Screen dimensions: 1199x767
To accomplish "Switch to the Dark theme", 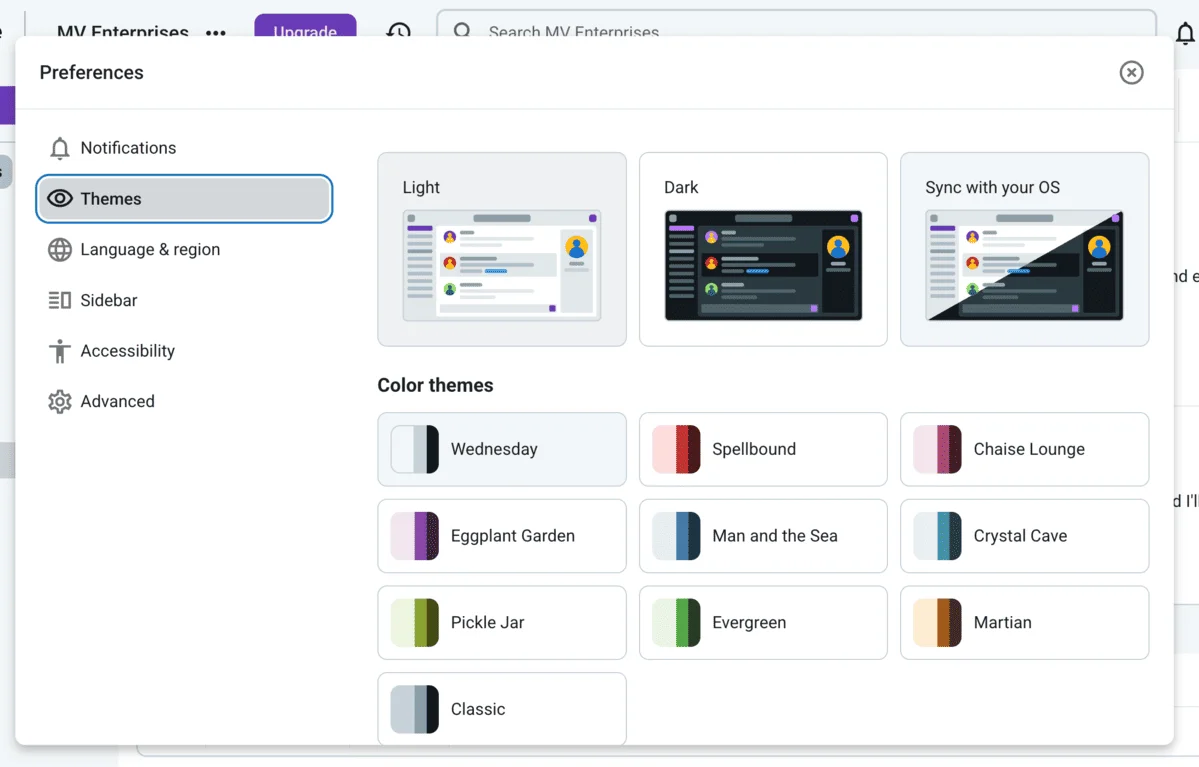I will pos(762,249).
